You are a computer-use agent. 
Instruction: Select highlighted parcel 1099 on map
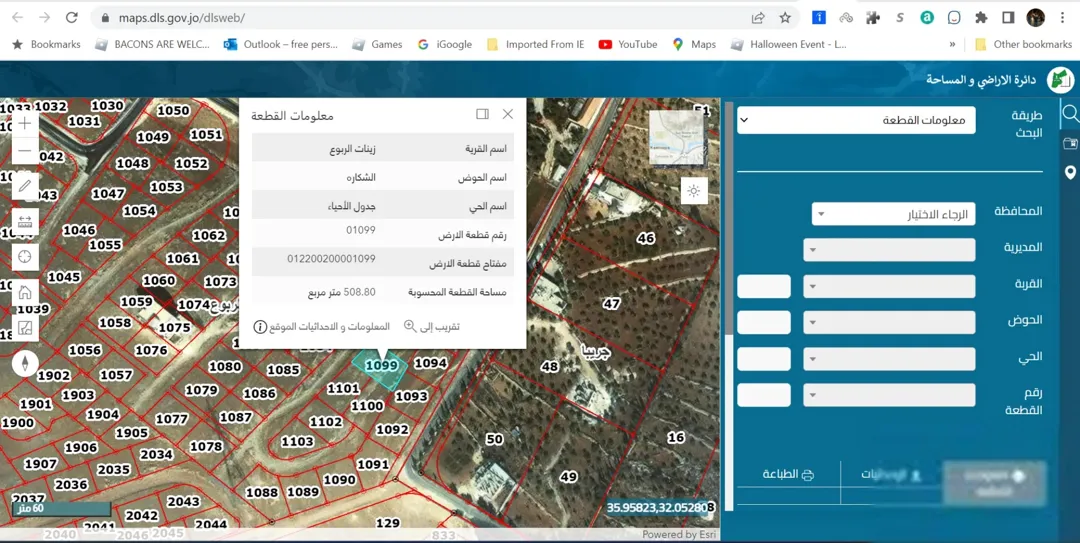(381, 367)
